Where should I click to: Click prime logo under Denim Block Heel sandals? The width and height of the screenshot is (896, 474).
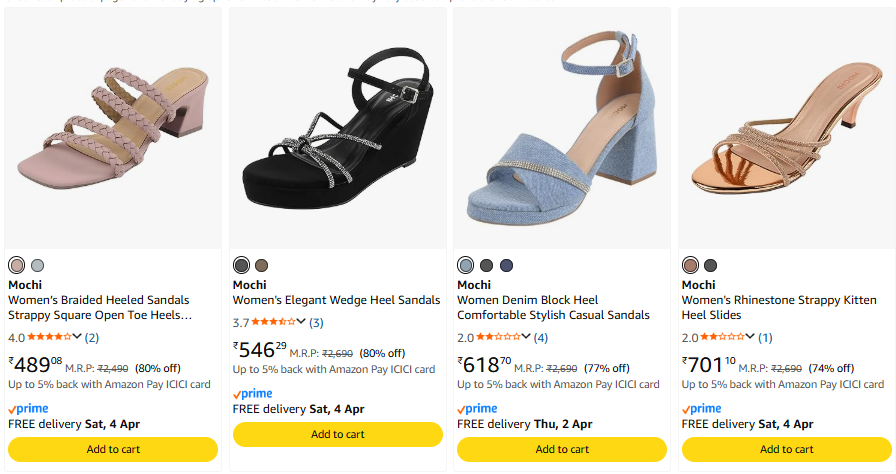(x=477, y=409)
